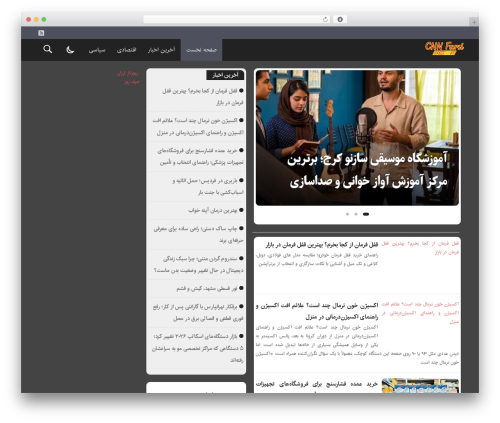Toggle dark mode moon icon

70,50
